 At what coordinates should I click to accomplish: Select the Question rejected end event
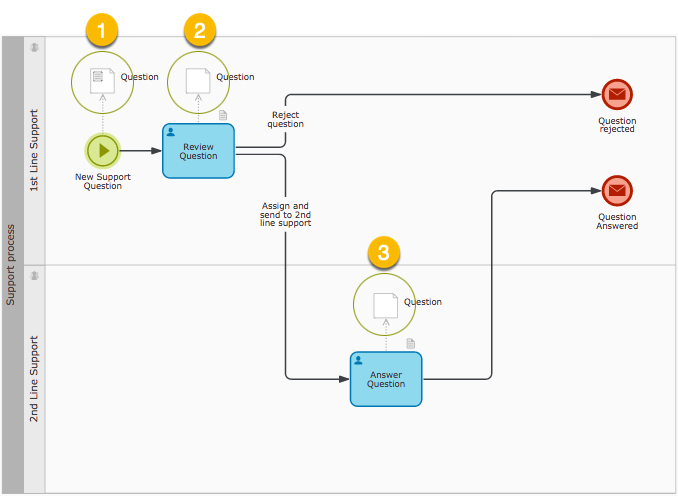(617, 95)
